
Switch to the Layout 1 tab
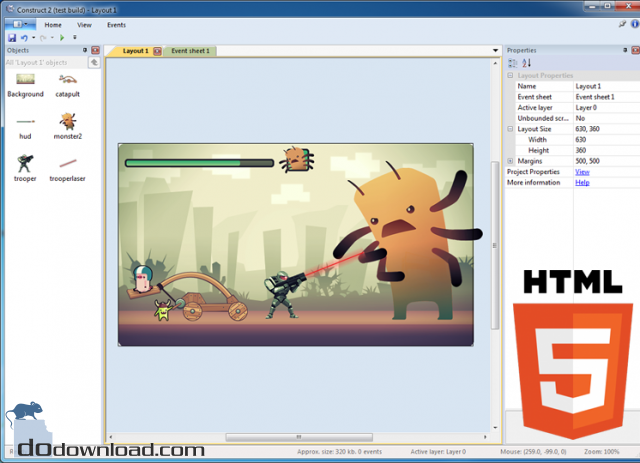[x=136, y=51]
